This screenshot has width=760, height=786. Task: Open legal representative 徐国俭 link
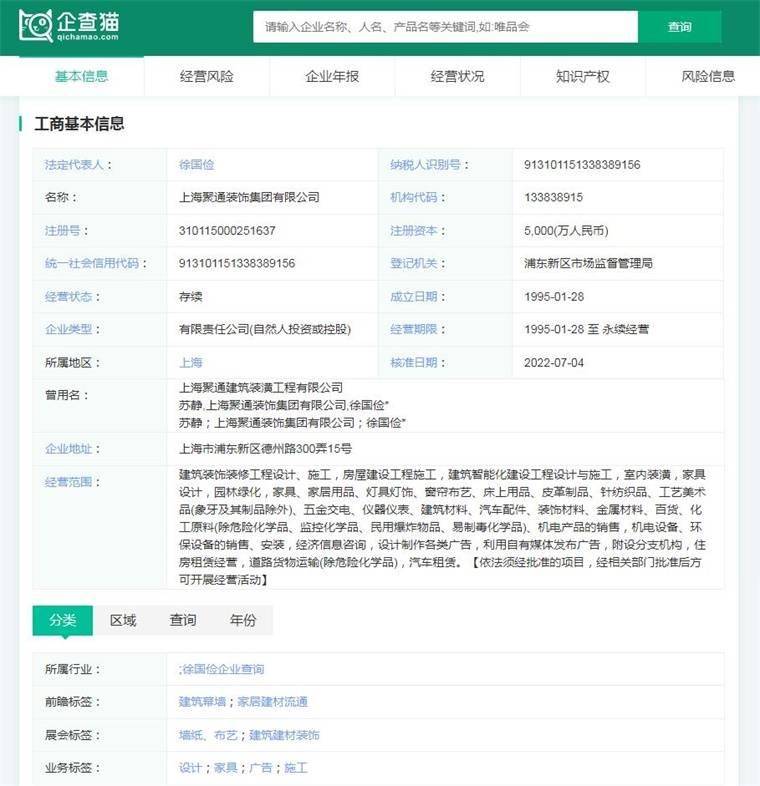coord(197,164)
